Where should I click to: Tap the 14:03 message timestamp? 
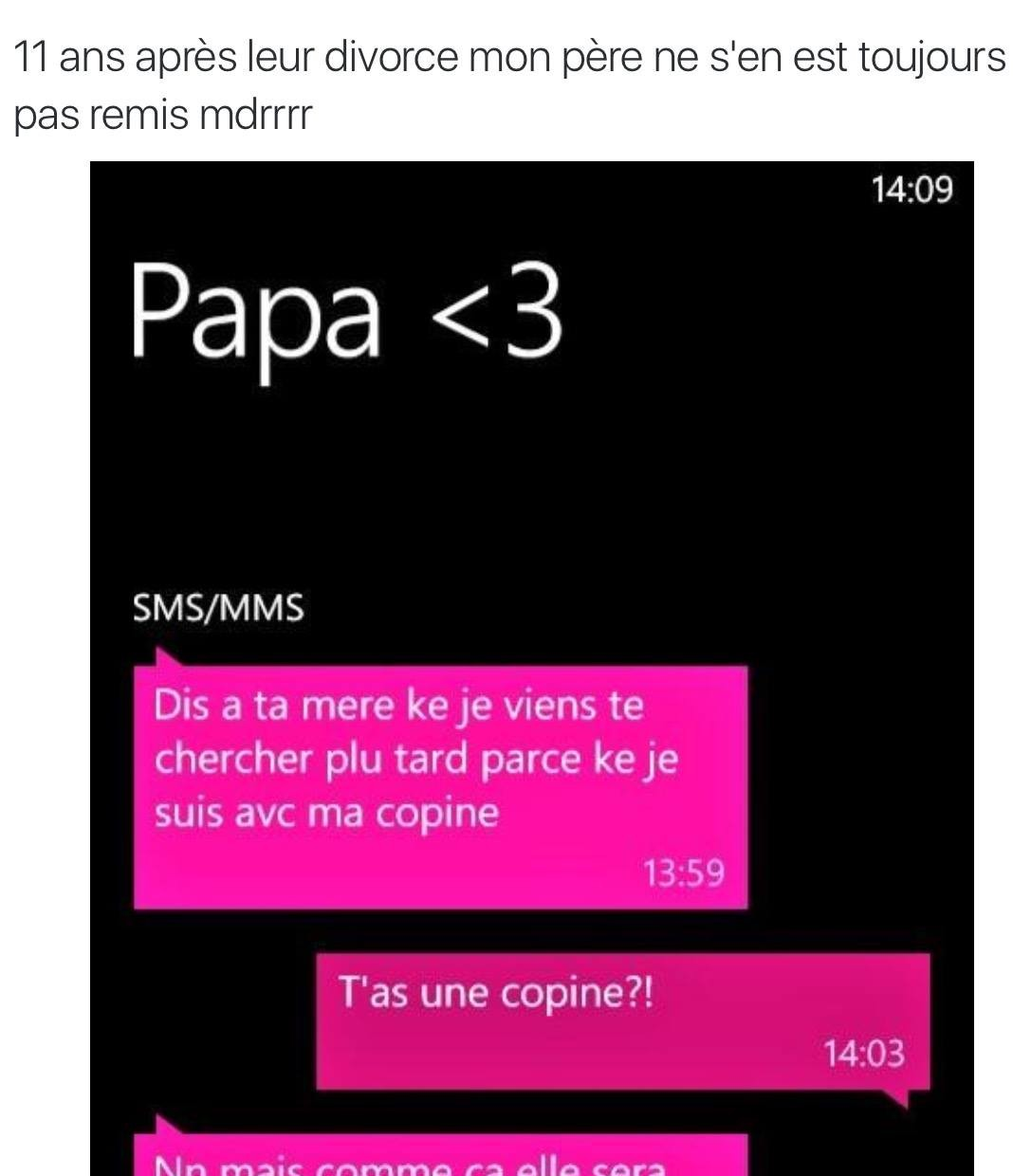pyautogui.click(x=864, y=1053)
